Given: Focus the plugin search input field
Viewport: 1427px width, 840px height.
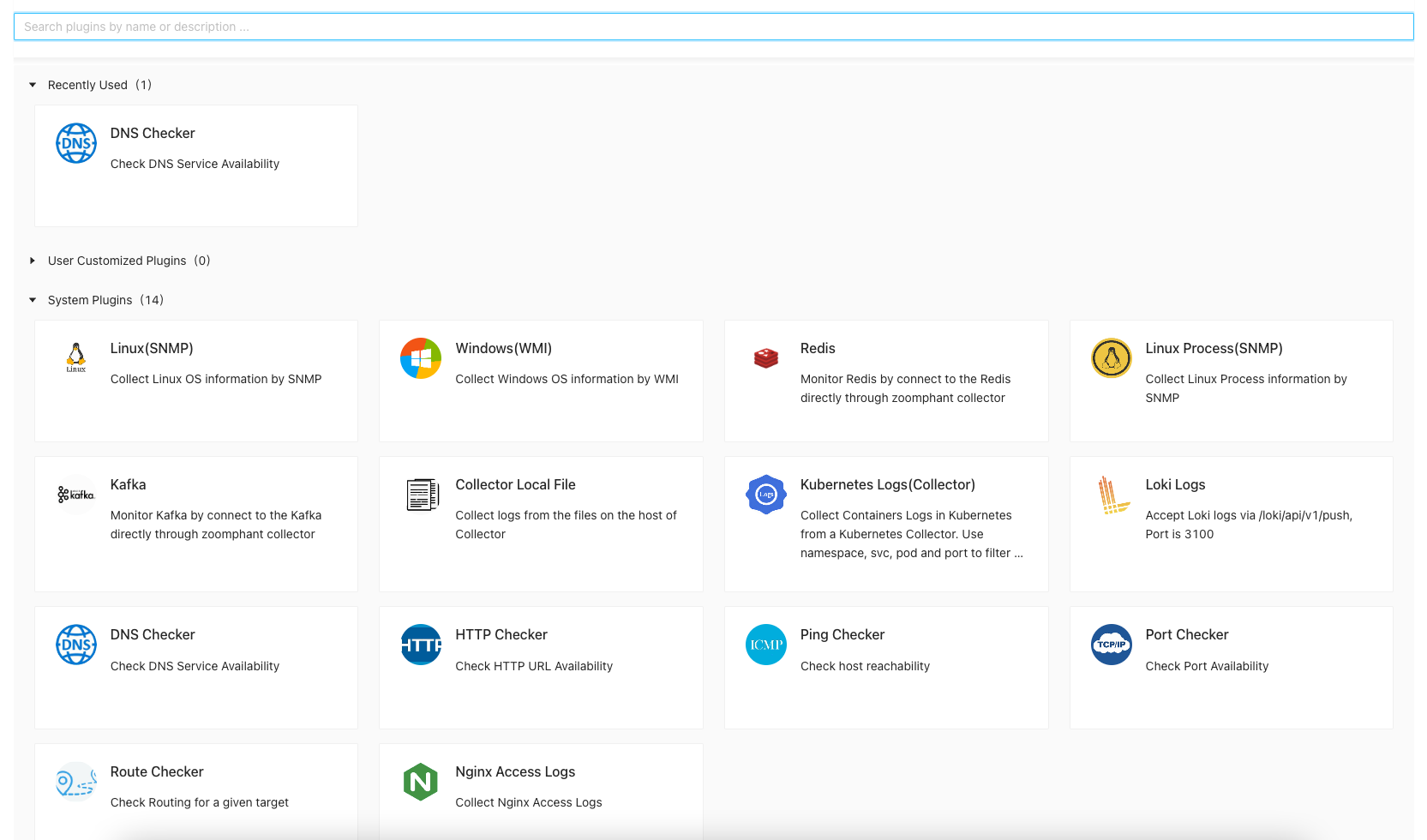Looking at the screenshot, I should pos(713,27).
